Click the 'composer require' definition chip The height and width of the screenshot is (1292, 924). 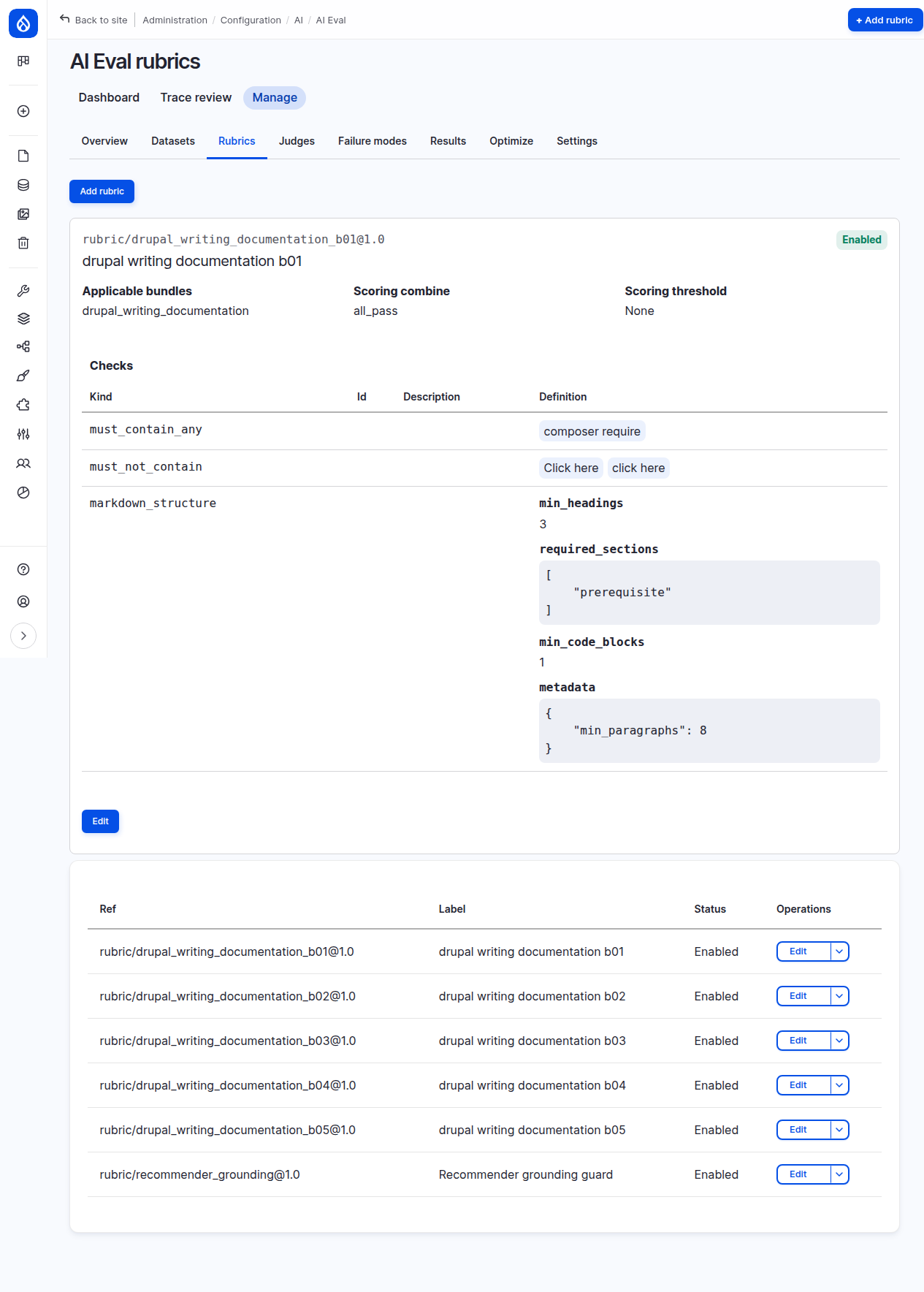coord(592,431)
